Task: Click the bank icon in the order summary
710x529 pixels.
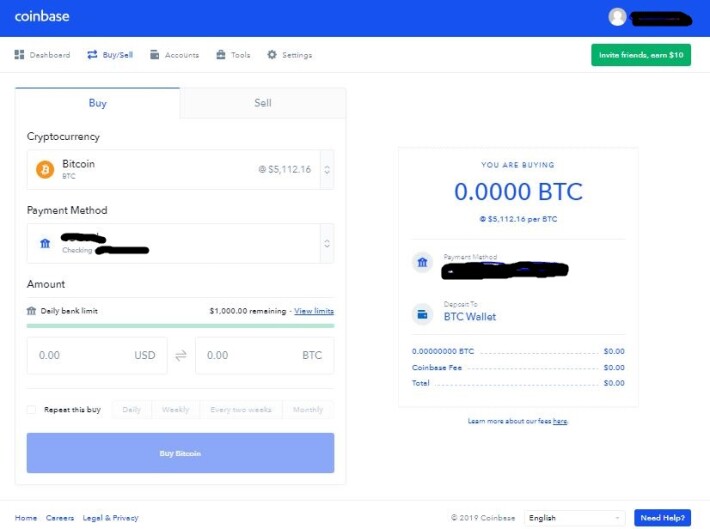Action: [422, 262]
